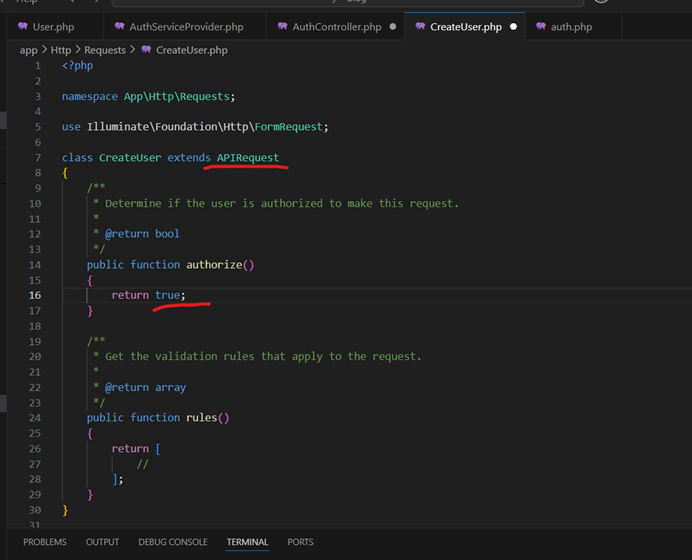Click the PHP icon on AuthServiceProvider.php tab
The image size is (692, 560).
tap(119, 26)
